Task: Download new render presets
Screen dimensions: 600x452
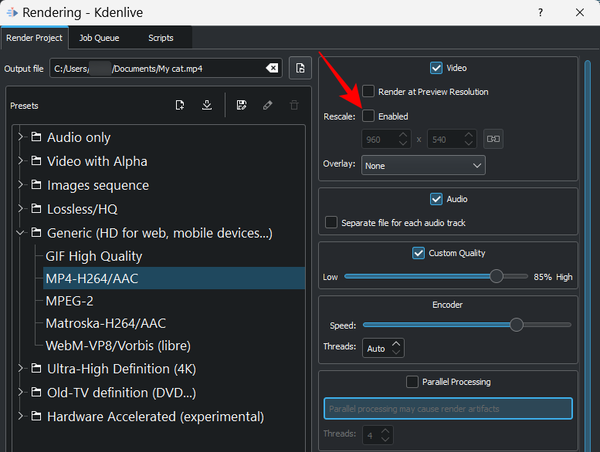Action: click(207, 105)
